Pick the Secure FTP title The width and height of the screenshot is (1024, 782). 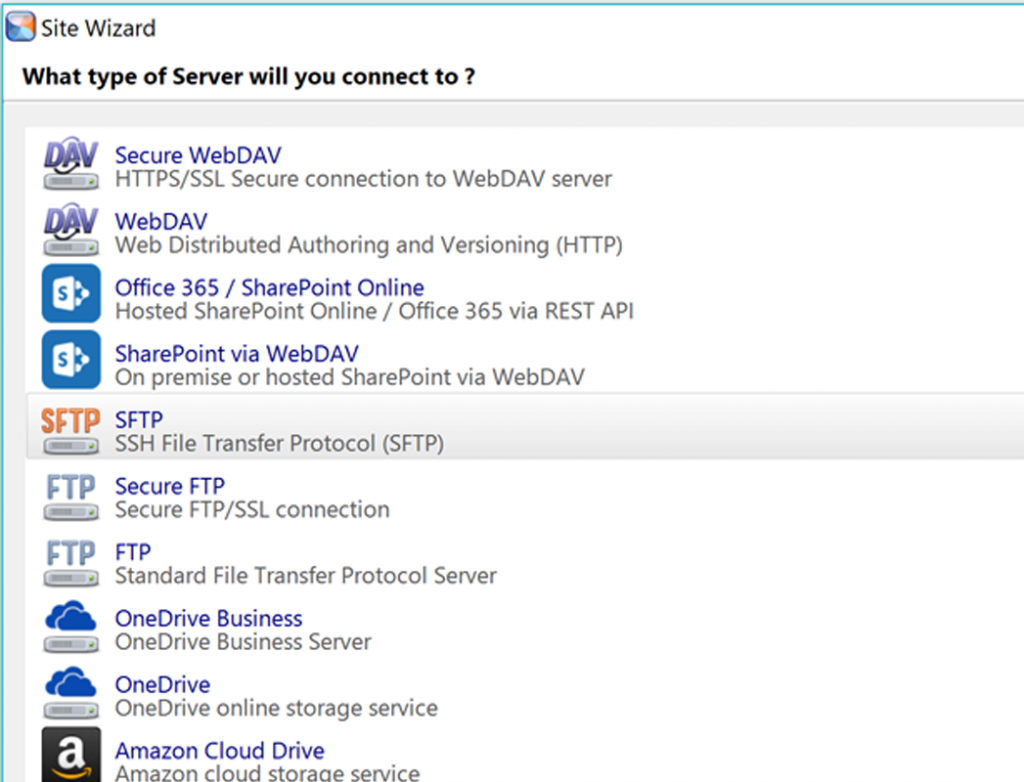[170, 486]
